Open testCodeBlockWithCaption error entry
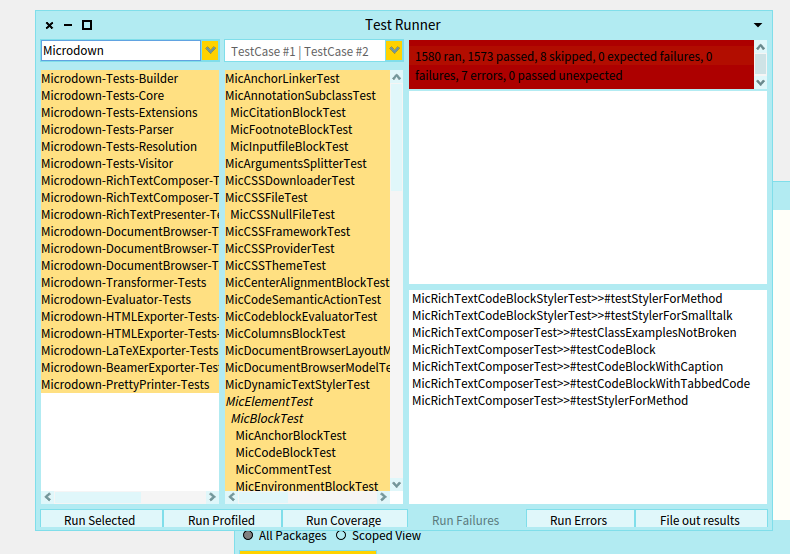Image resolution: width=790 pixels, height=554 pixels. point(587,367)
